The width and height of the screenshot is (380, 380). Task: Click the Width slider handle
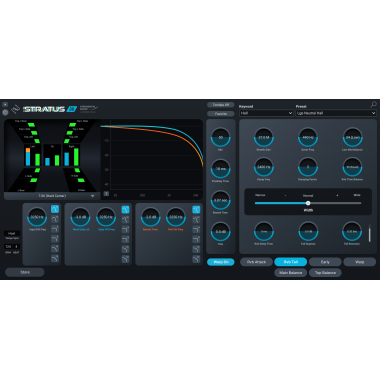point(308,203)
